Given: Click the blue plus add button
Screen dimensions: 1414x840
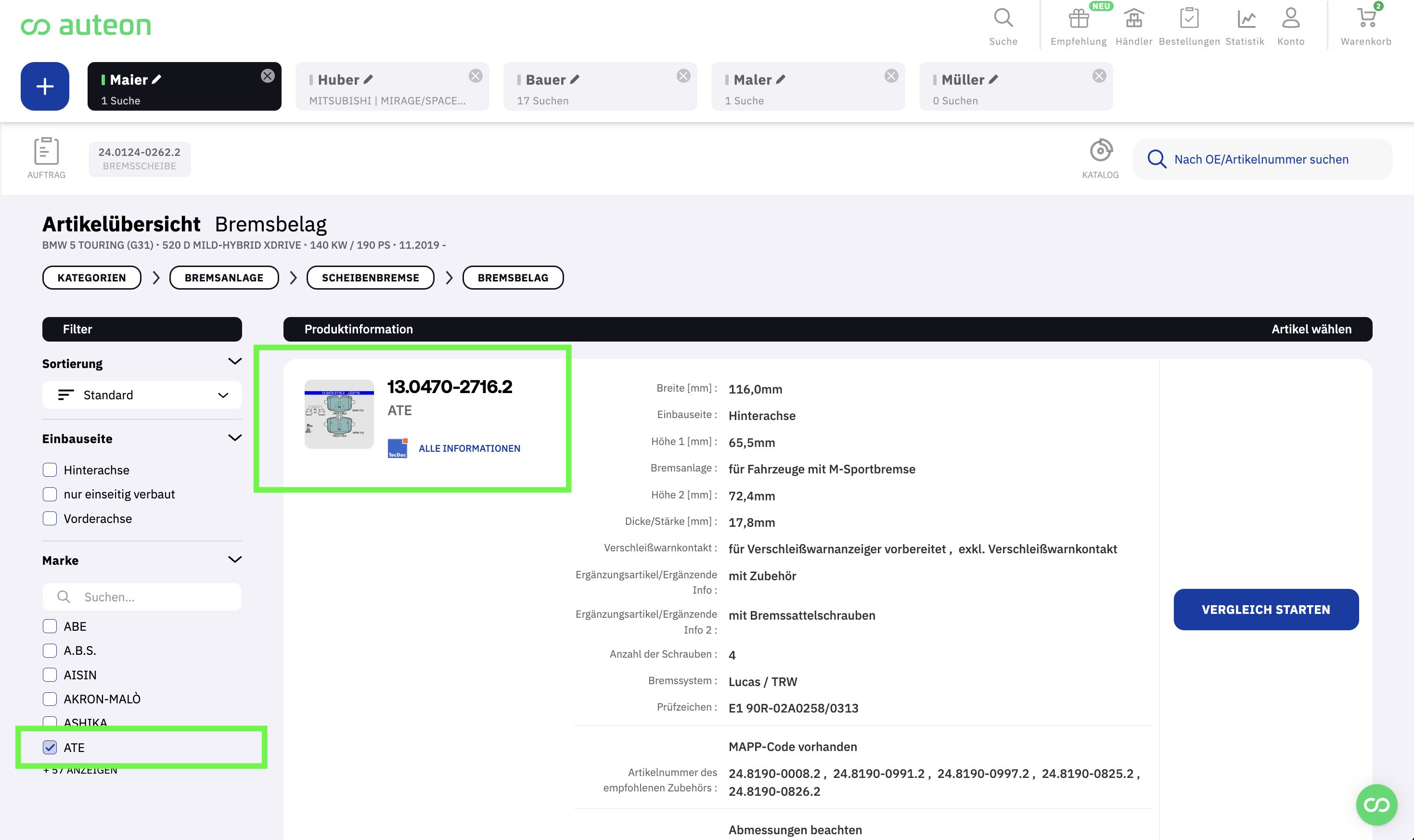Looking at the screenshot, I should (45, 87).
